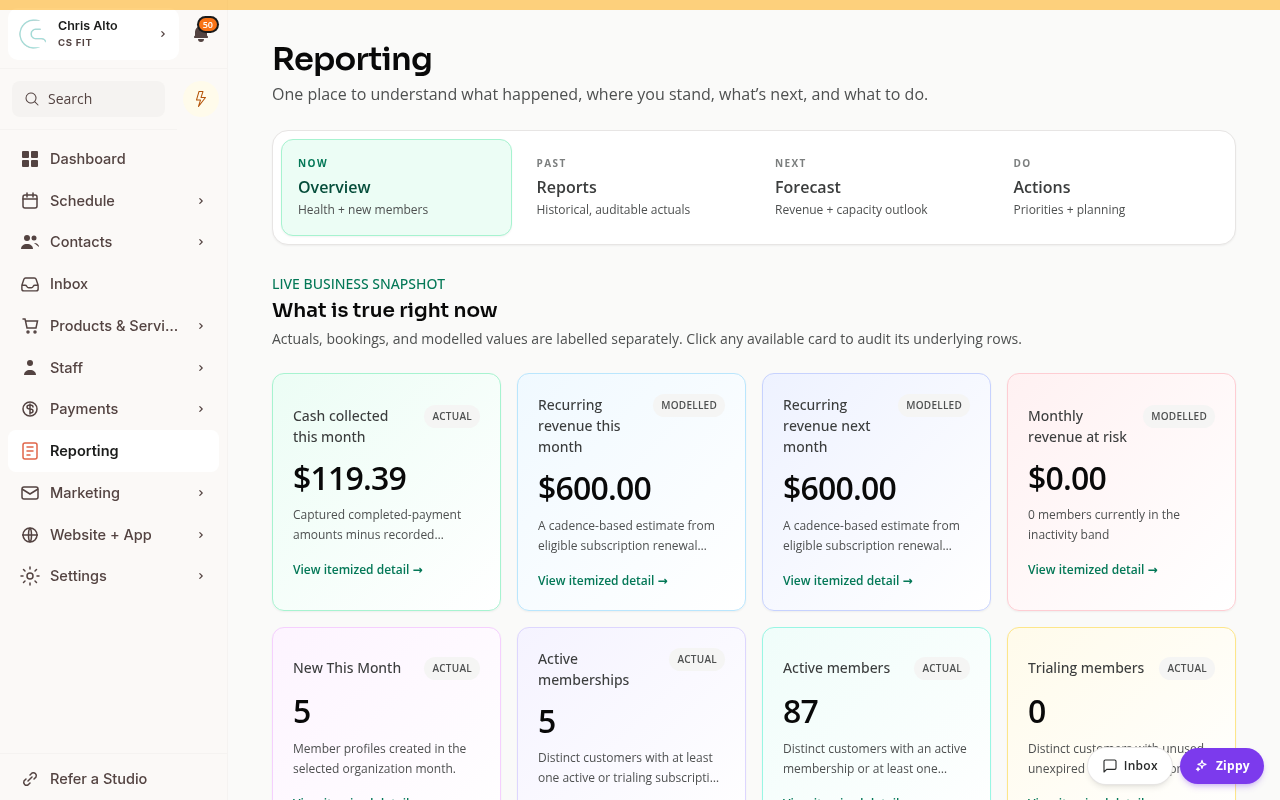Click the $600.00 value under Recurring revenue next month
This screenshot has width=1280, height=800.
tap(840, 488)
